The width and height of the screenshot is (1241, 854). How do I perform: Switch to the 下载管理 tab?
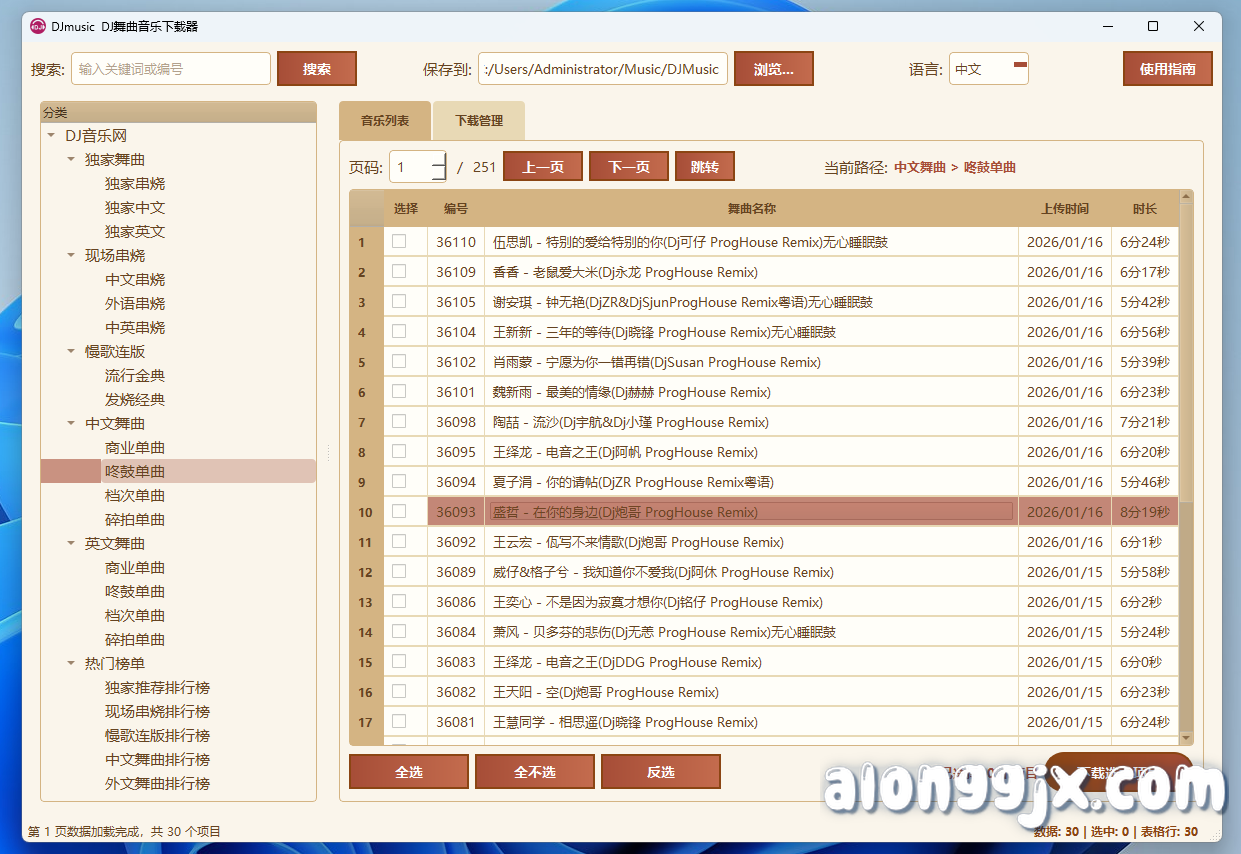[x=478, y=119]
